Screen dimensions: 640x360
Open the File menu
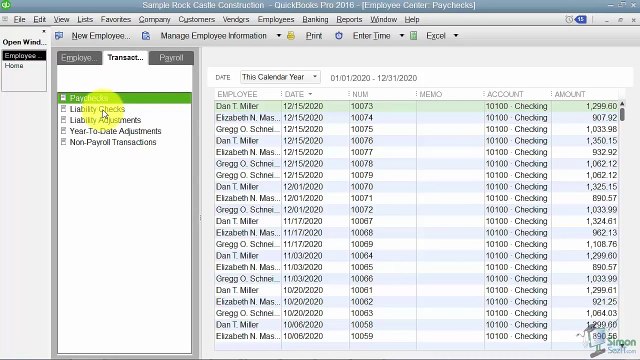click(19, 20)
